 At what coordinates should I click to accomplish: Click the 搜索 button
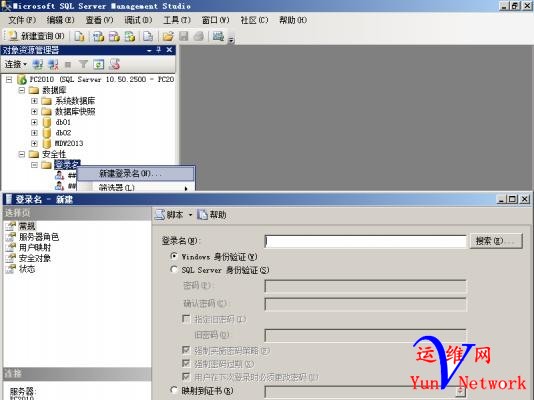496,241
